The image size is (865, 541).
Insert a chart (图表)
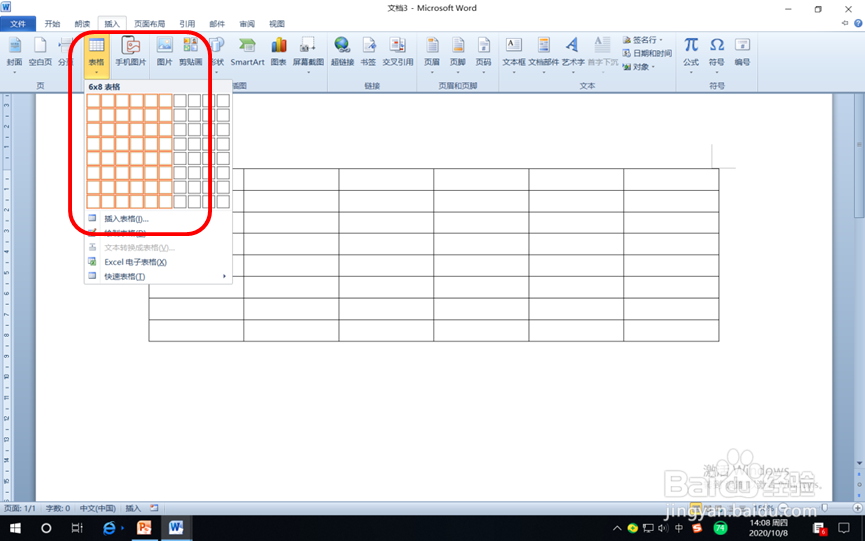[x=279, y=52]
